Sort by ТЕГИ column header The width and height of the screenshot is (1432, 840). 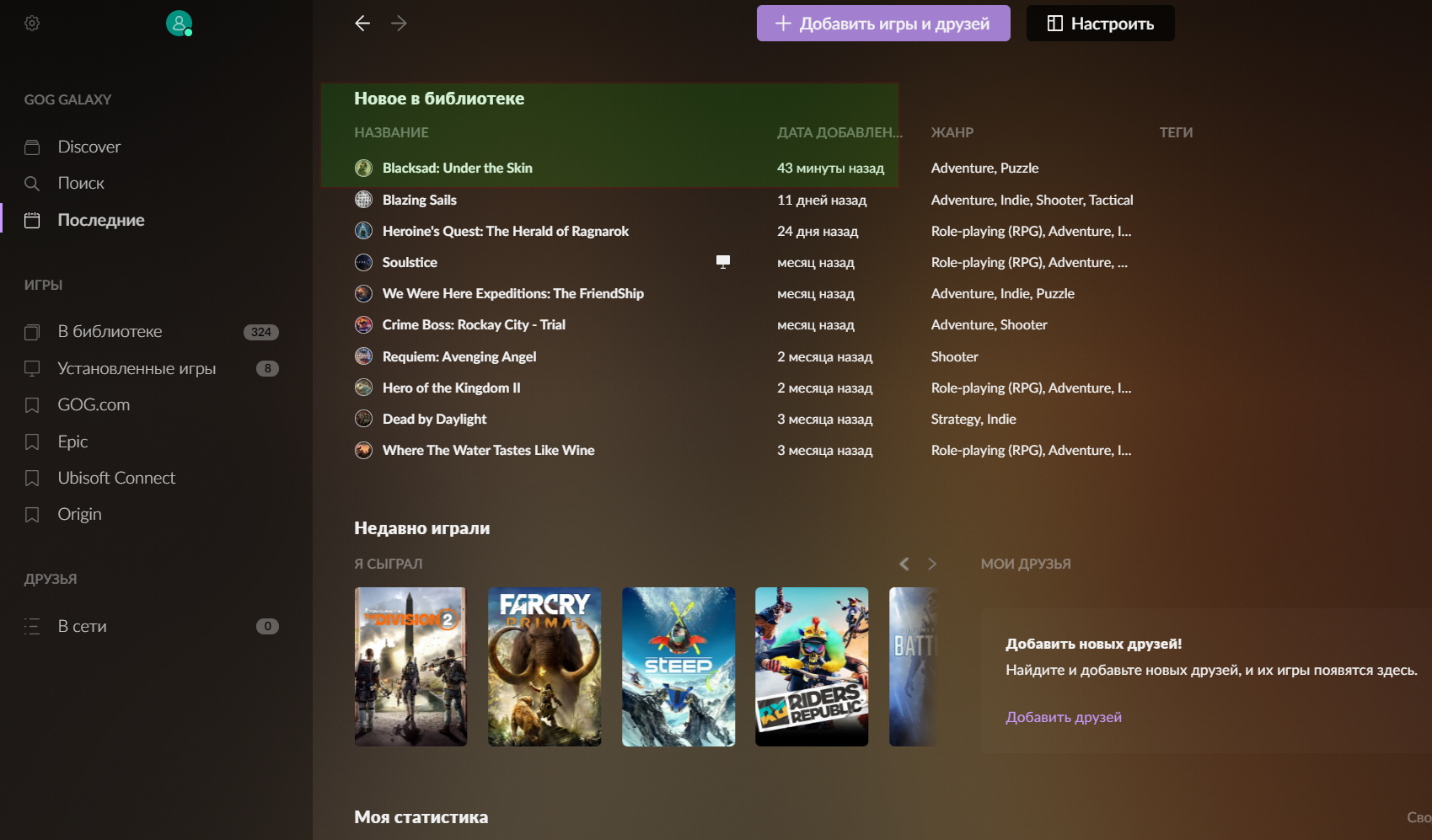click(1176, 132)
